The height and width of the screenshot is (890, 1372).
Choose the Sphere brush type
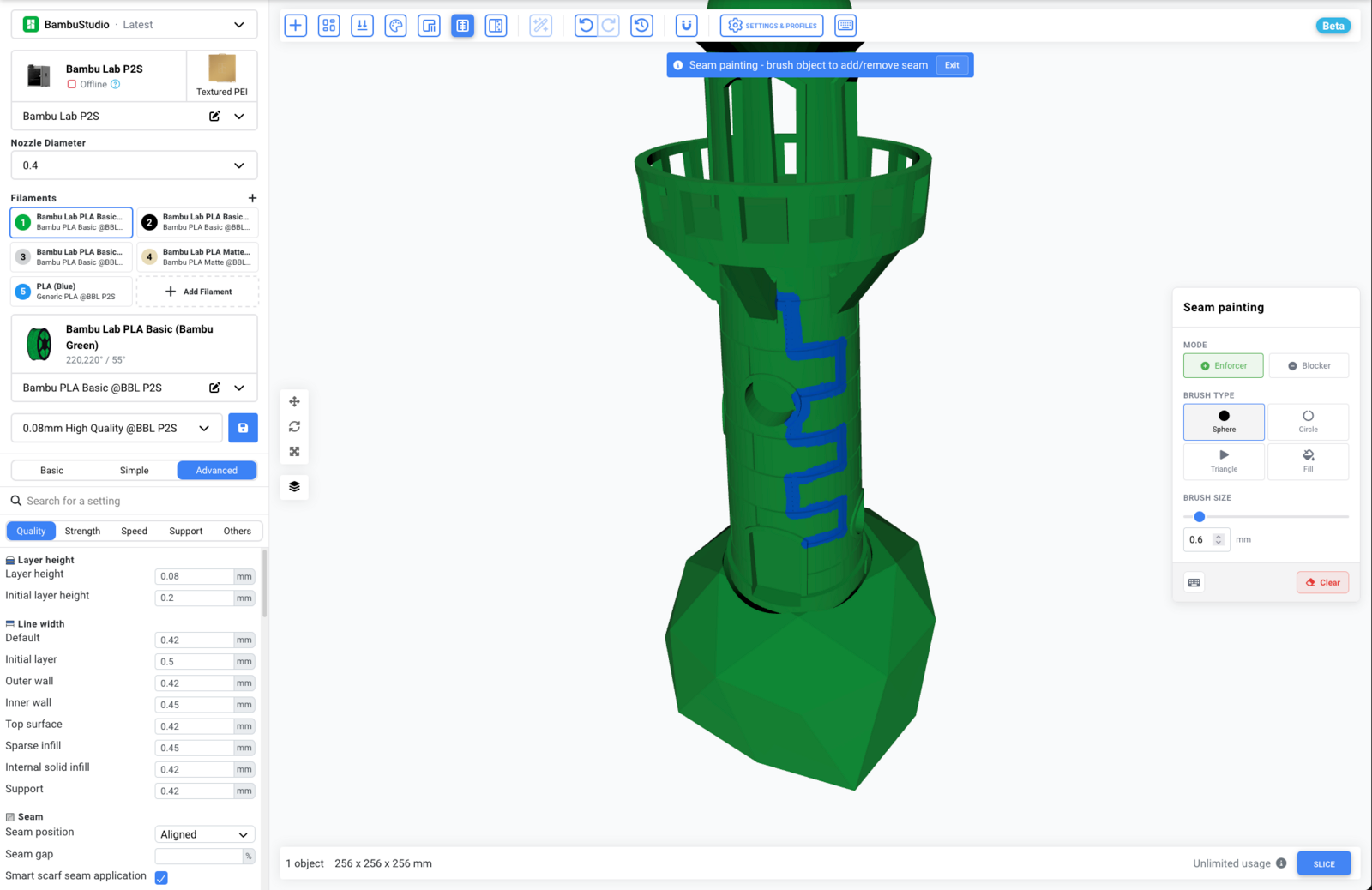click(1224, 422)
